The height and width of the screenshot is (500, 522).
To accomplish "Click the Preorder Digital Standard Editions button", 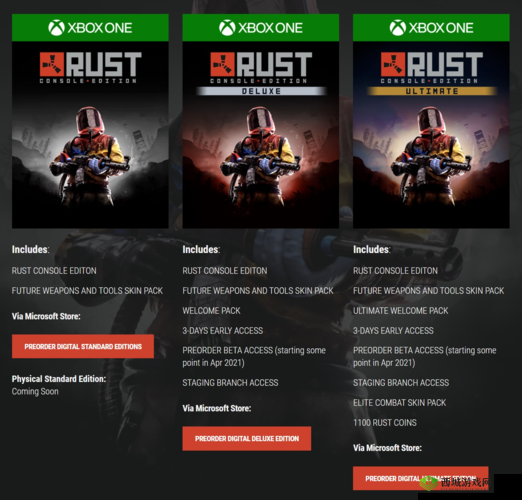I will click(x=83, y=346).
